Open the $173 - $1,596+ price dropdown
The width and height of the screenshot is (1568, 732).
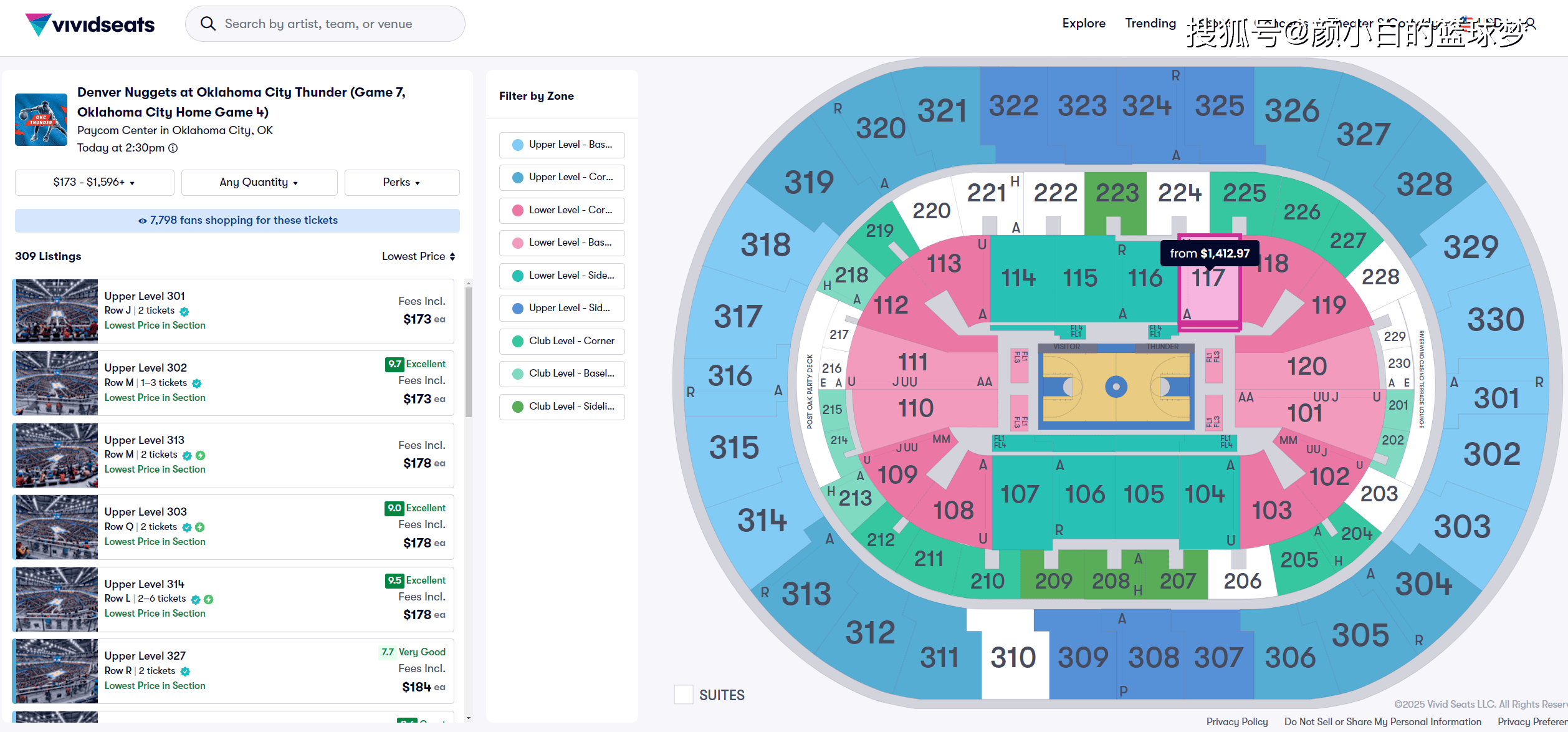click(94, 183)
